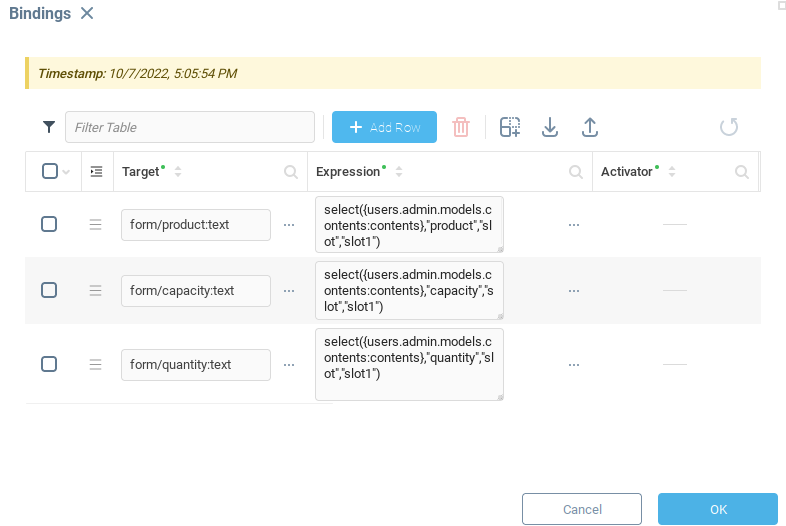
Task: Check the form/capacity:text row checkbox
Action: tap(49, 290)
